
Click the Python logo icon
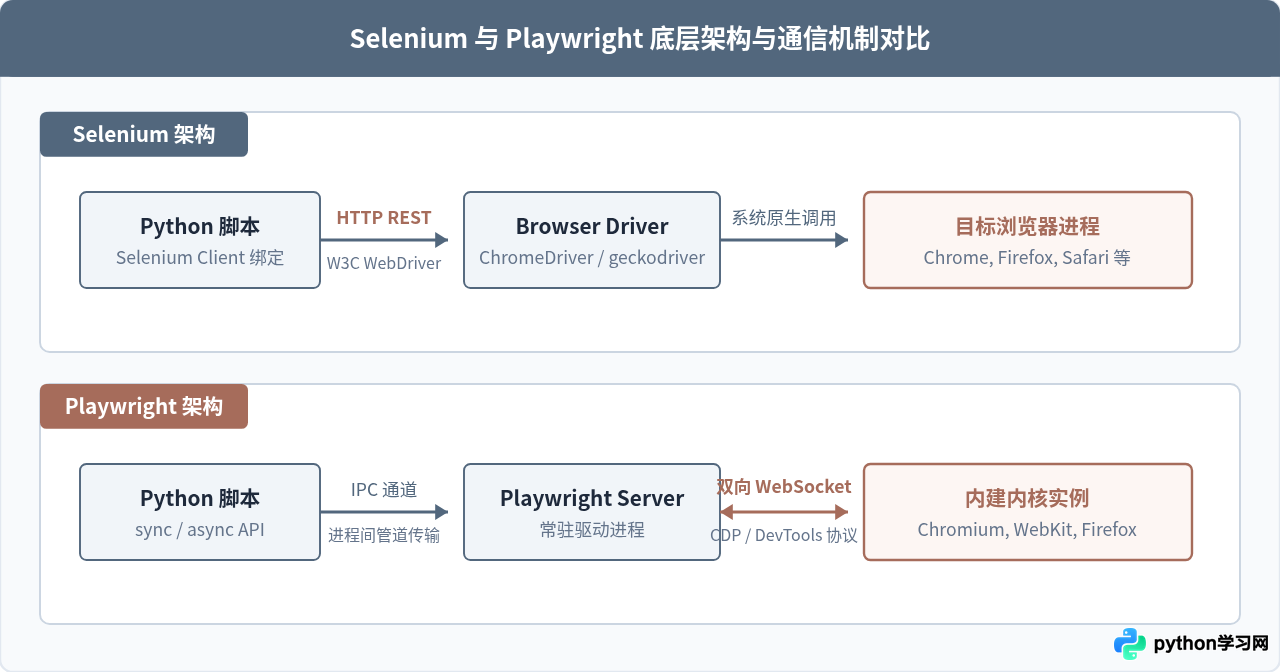[x=1130, y=644]
